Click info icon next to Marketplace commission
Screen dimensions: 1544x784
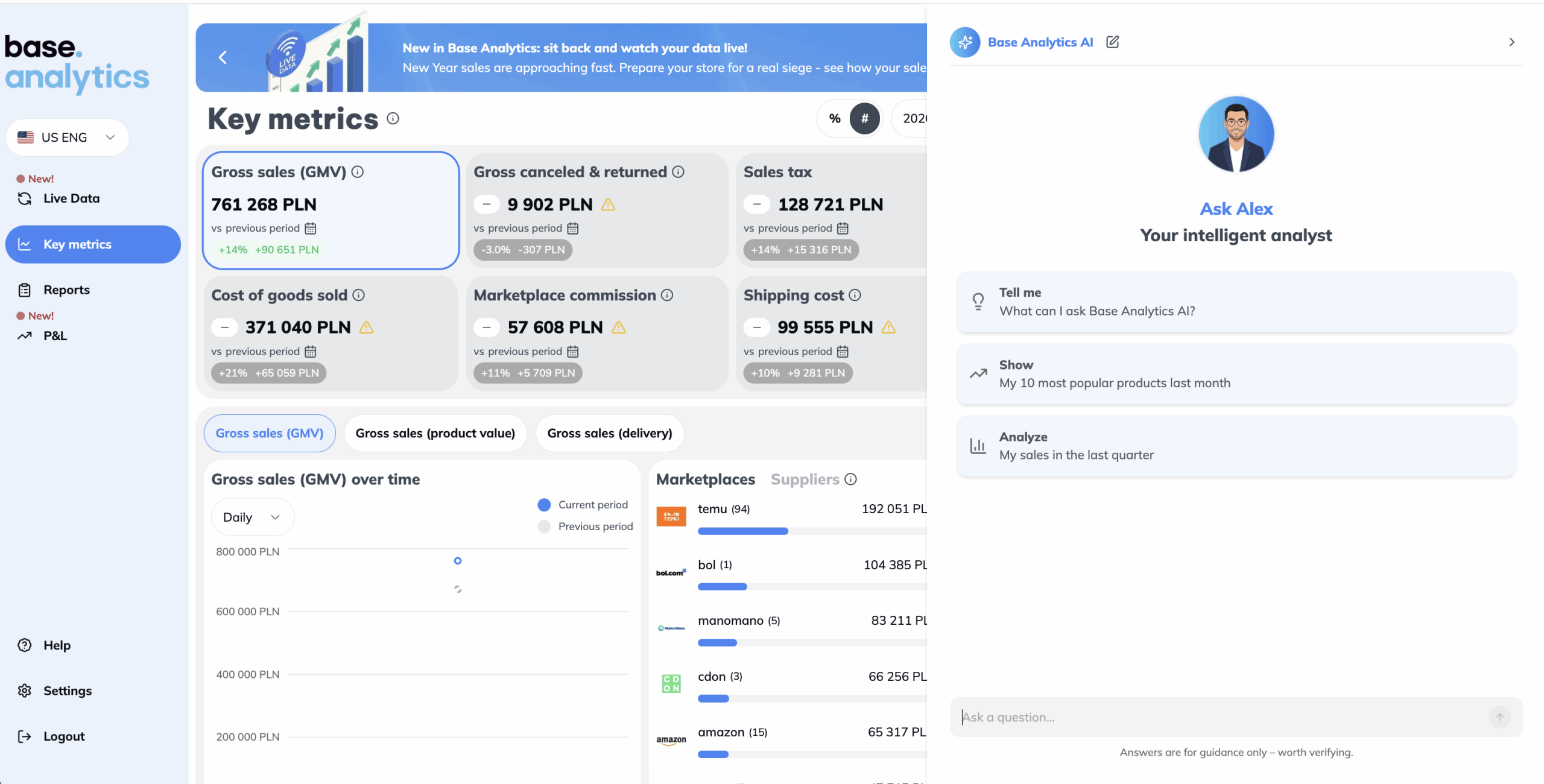pyautogui.click(x=667, y=295)
